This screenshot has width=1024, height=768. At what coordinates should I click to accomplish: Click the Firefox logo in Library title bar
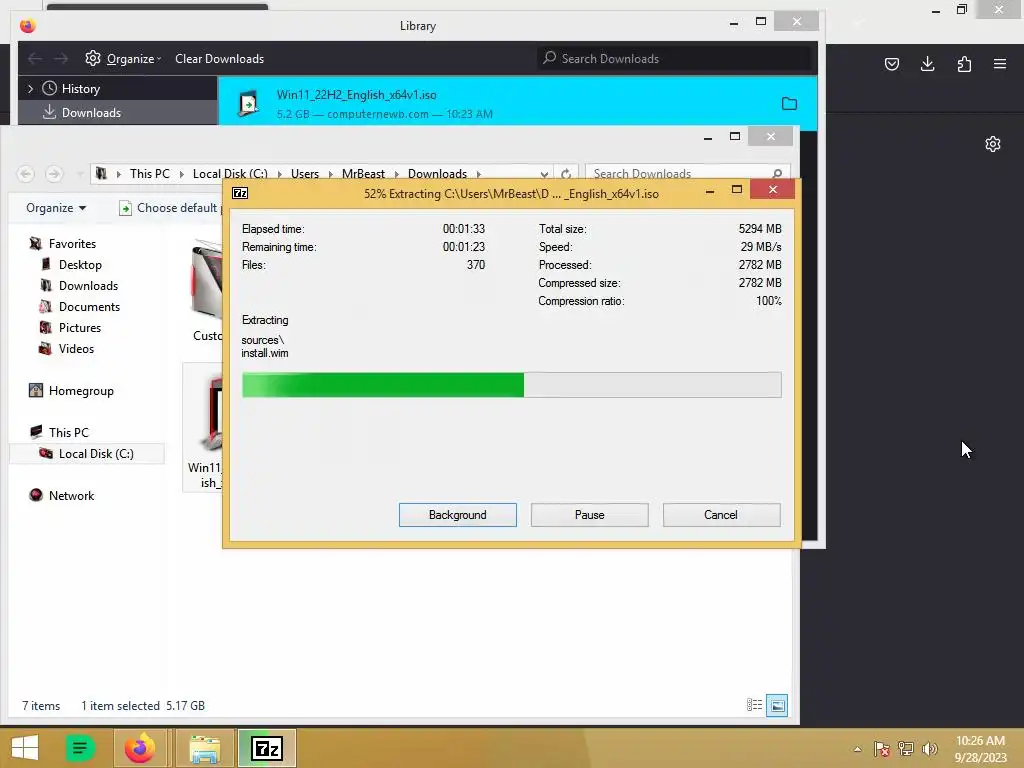(x=27, y=25)
